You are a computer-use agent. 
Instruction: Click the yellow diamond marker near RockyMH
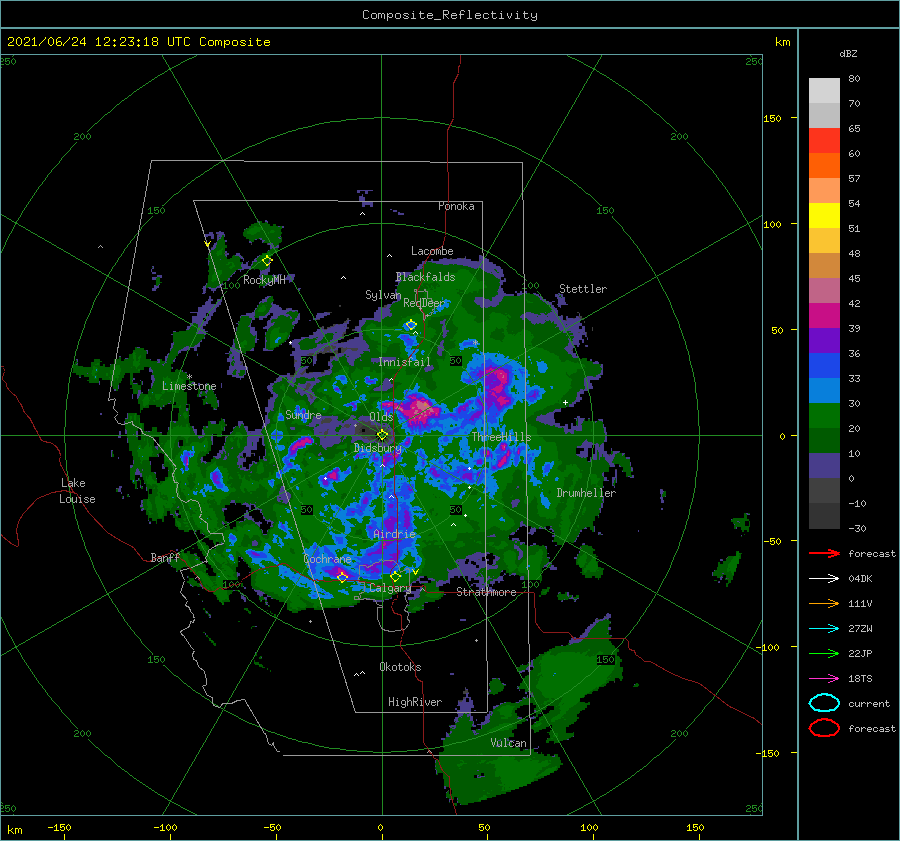pyautogui.click(x=267, y=261)
